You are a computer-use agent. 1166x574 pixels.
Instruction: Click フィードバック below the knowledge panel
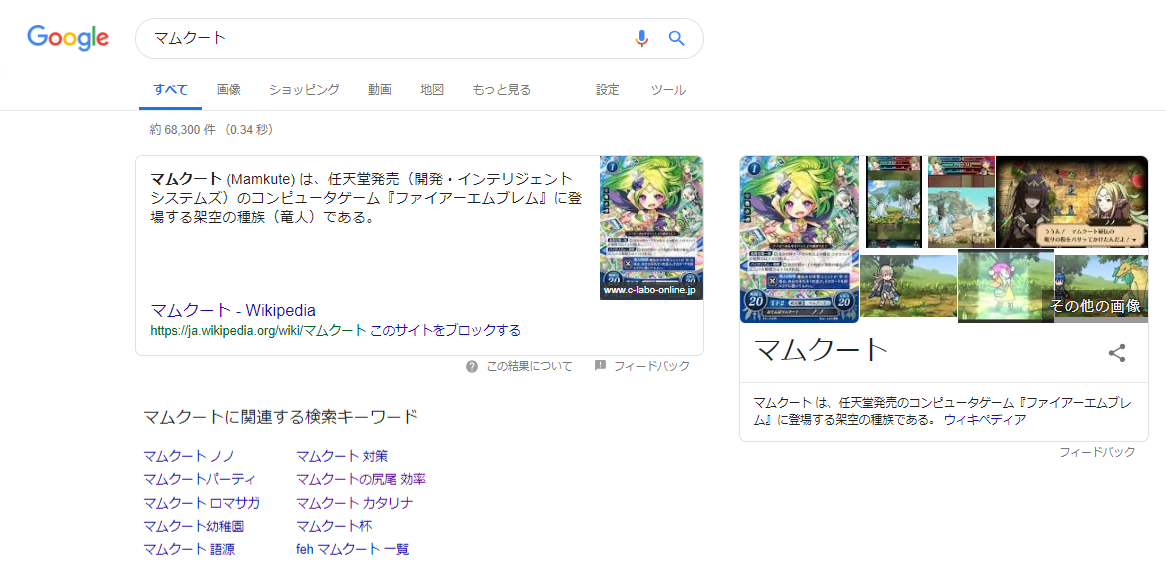(x=1098, y=452)
